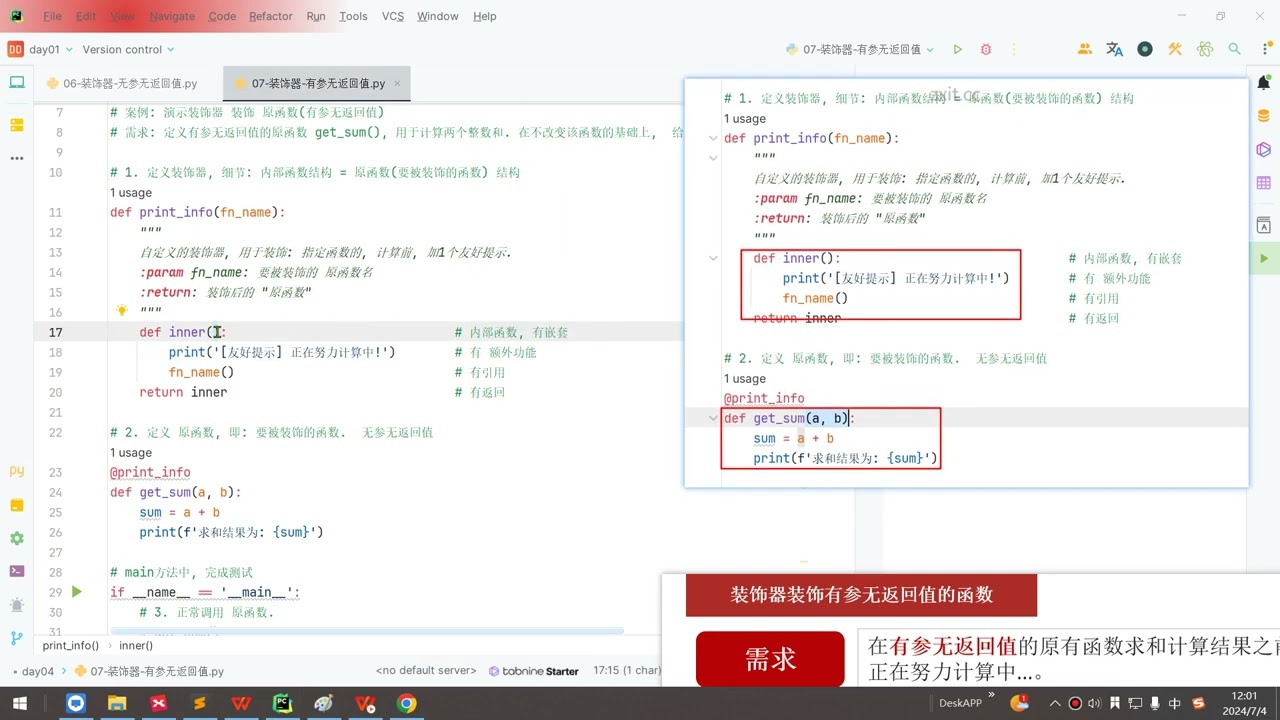Open the purple icon in the right sidebar
This screenshot has height=720, width=1280.
coord(1264,150)
